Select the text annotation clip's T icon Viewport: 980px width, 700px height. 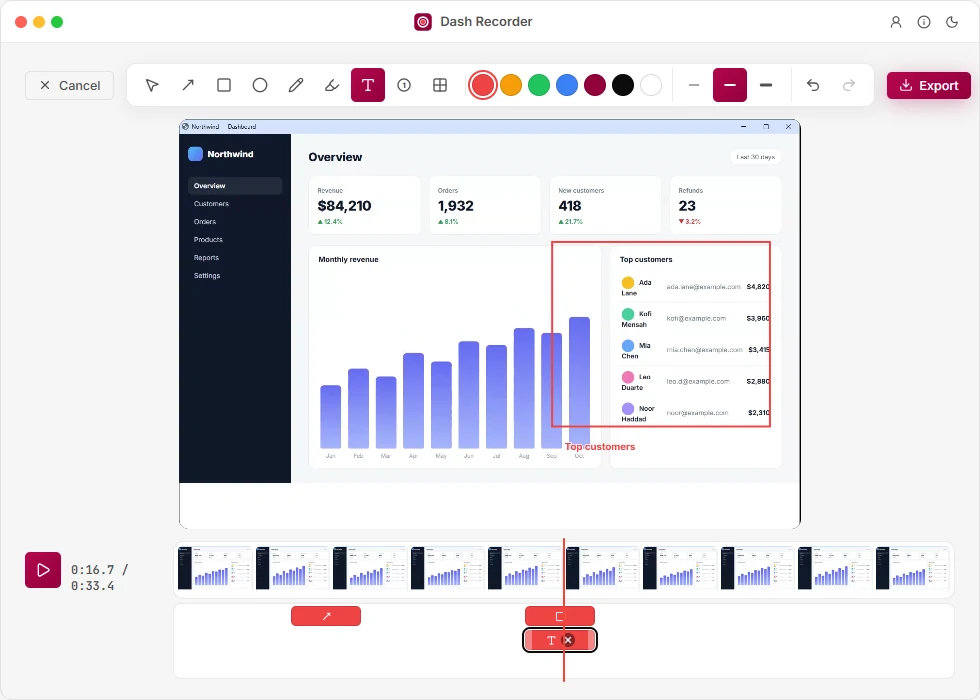pyautogui.click(x=551, y=640)
